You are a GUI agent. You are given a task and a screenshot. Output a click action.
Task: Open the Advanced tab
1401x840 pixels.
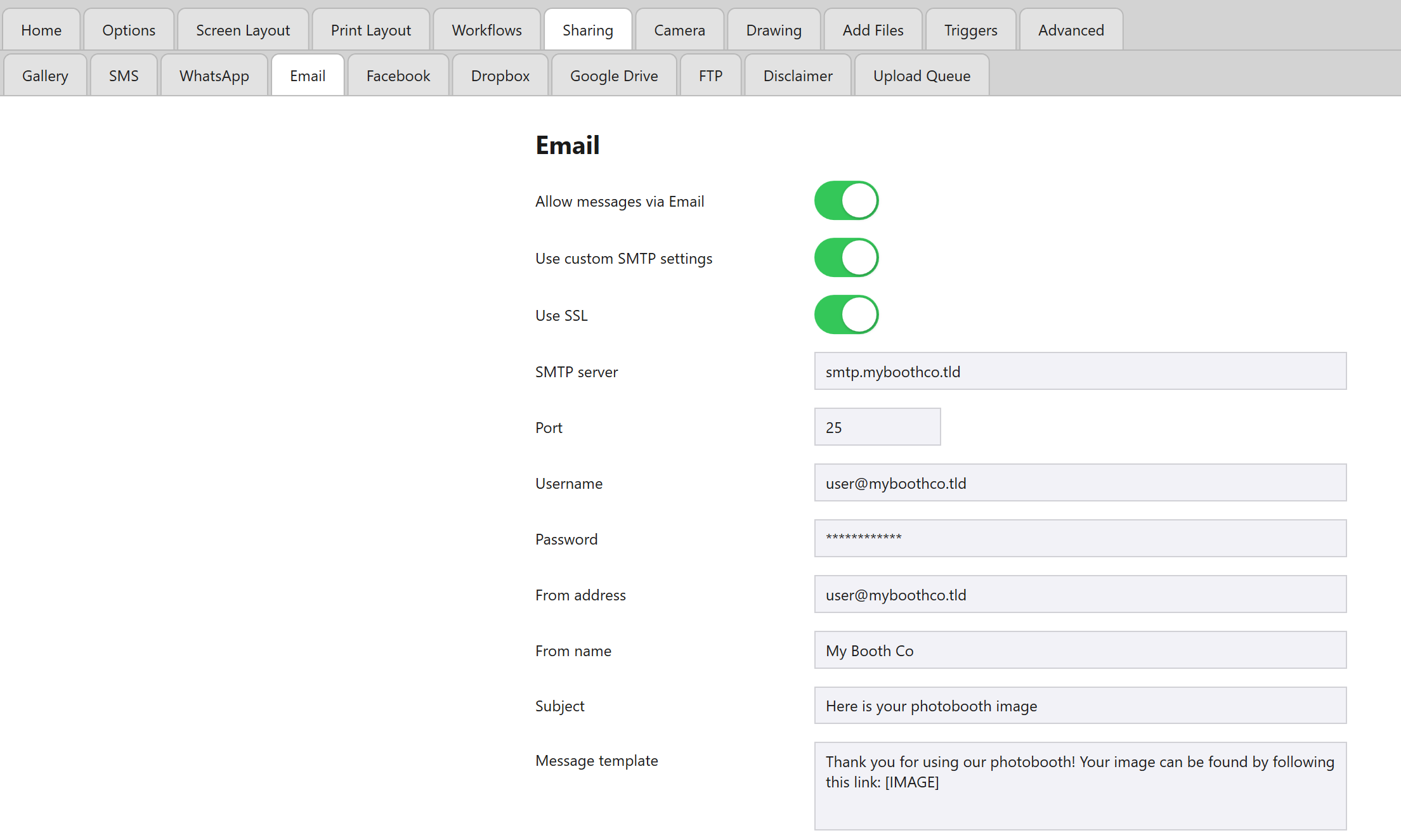coord(1071,30)
